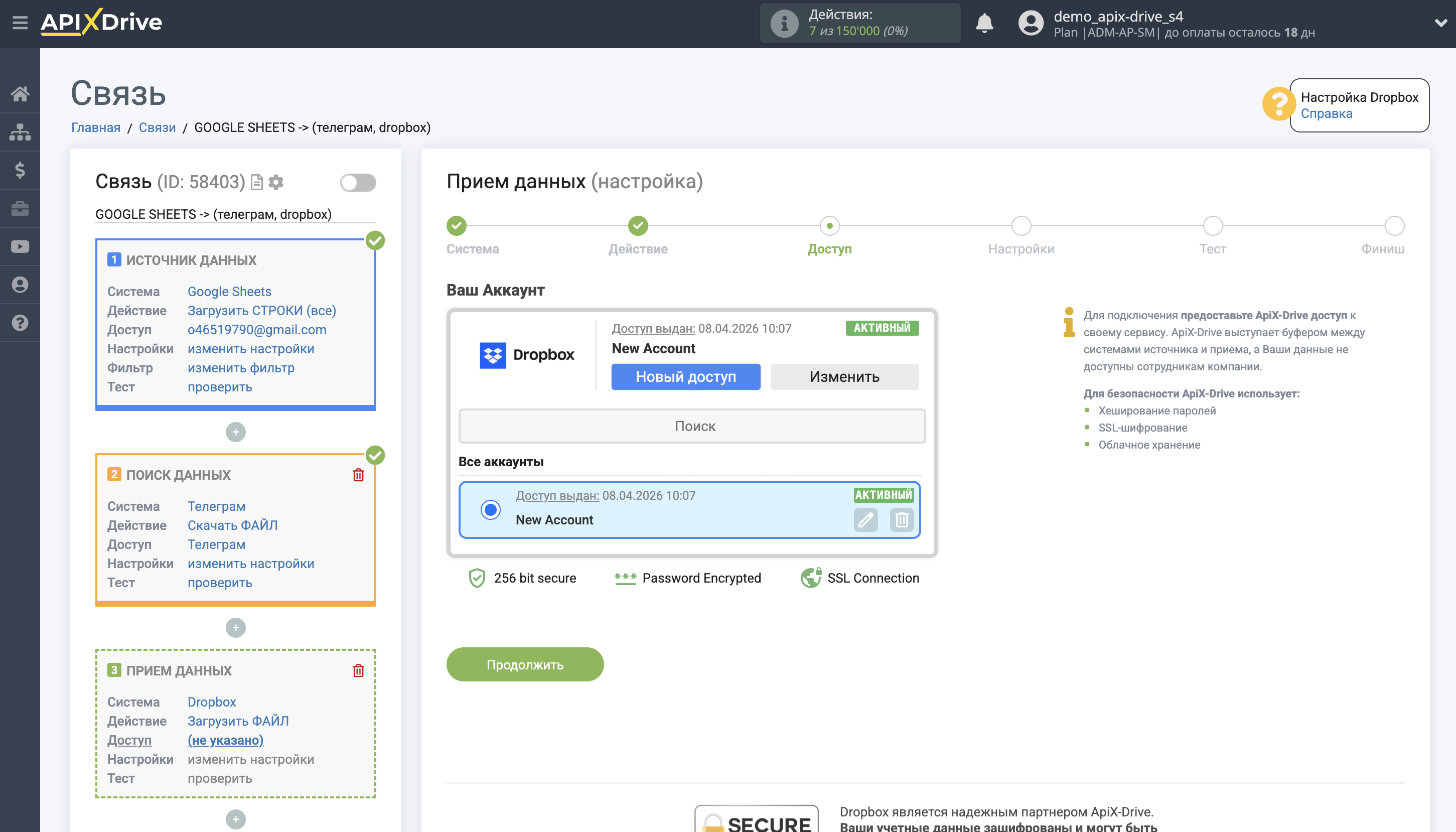The height and width of the screenshot is (832, 1456).
Task: Open the bell notifications icon
Action: [985, 23]
